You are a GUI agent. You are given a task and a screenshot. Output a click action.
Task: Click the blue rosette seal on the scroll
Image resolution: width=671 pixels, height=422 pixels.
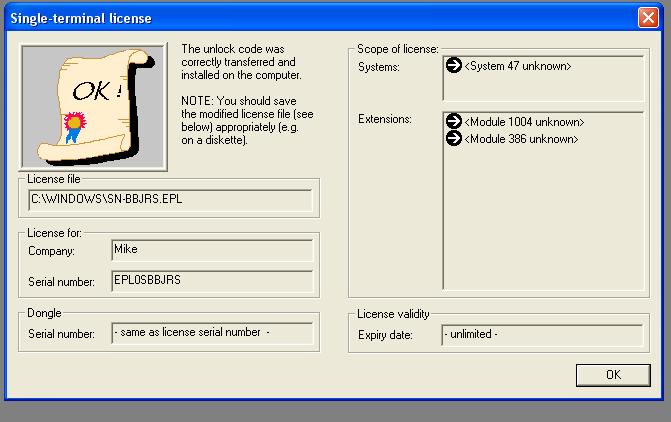coord(73,124)
